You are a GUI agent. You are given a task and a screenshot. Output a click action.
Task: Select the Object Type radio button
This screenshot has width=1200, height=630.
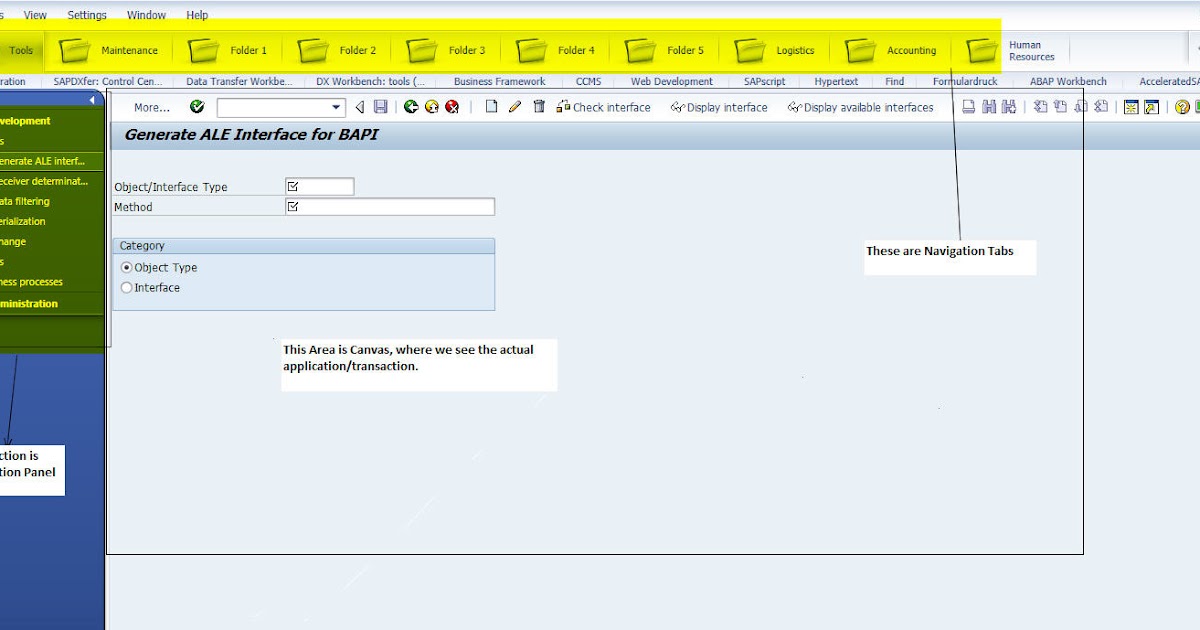click(125, 267)
